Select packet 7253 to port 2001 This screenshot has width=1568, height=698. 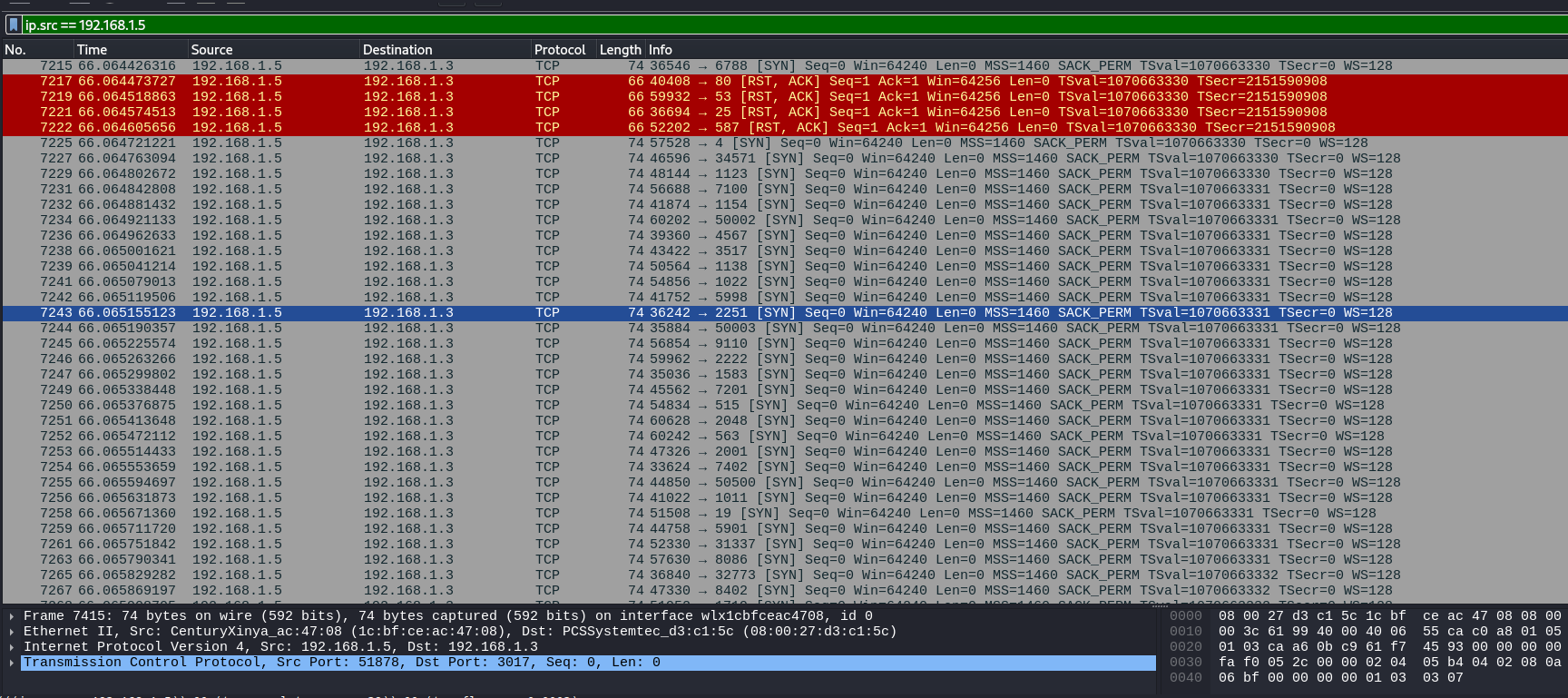[785, 452]
